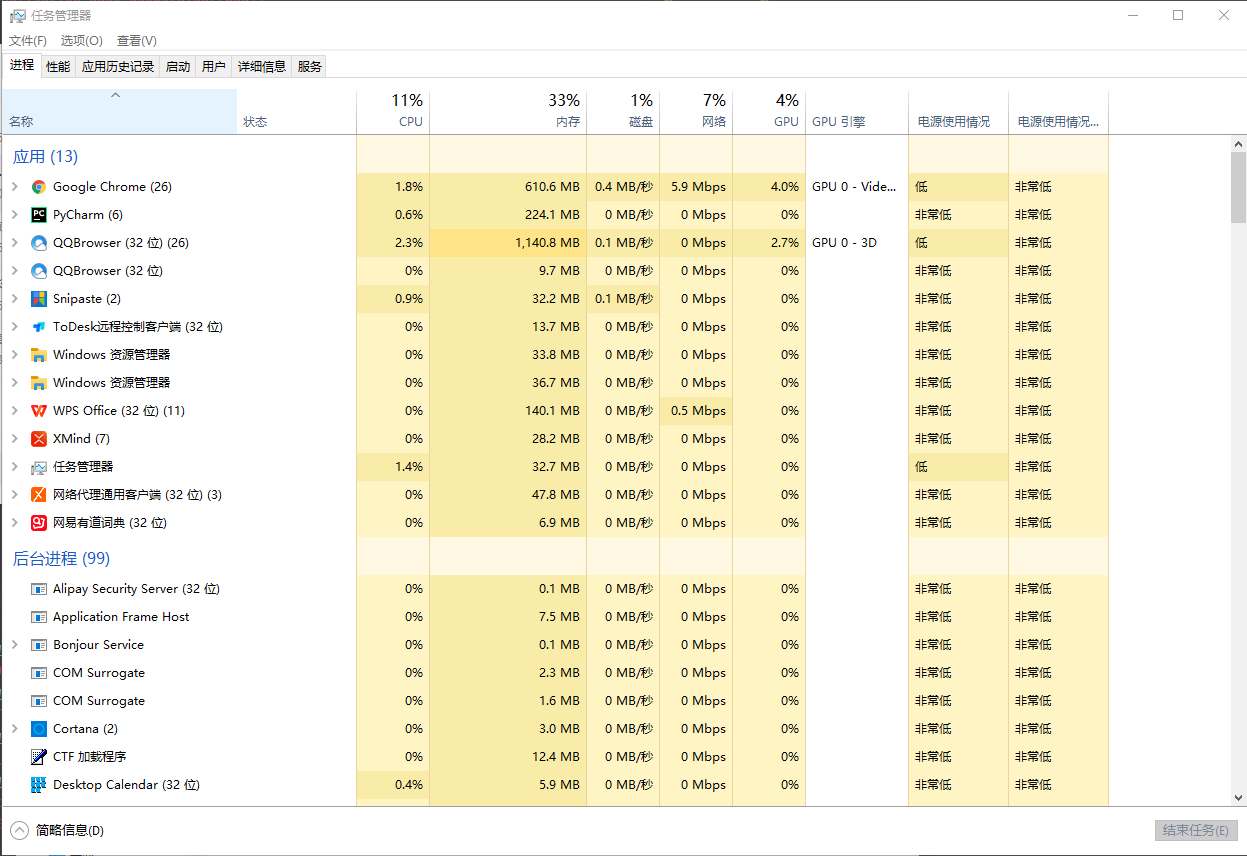Click the 状态 column header
Image resolution: width=1247 pixels, height=856 pixels.
point(297,111)
